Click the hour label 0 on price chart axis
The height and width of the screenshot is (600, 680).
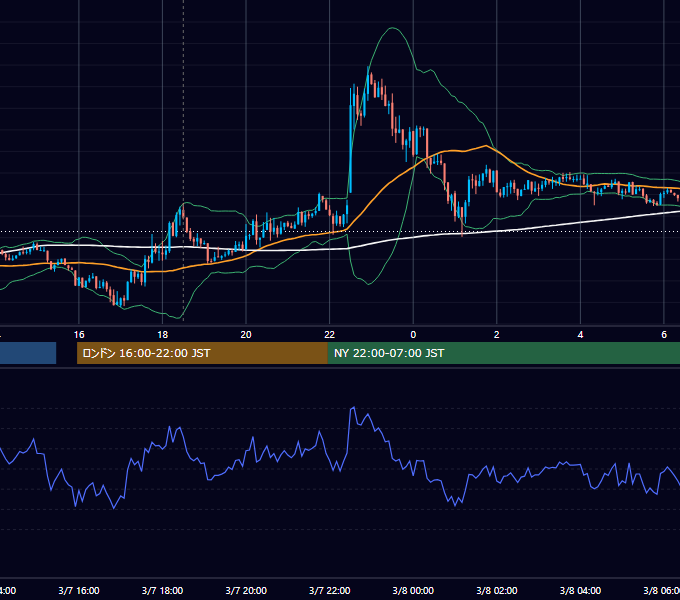coord(413,335)
